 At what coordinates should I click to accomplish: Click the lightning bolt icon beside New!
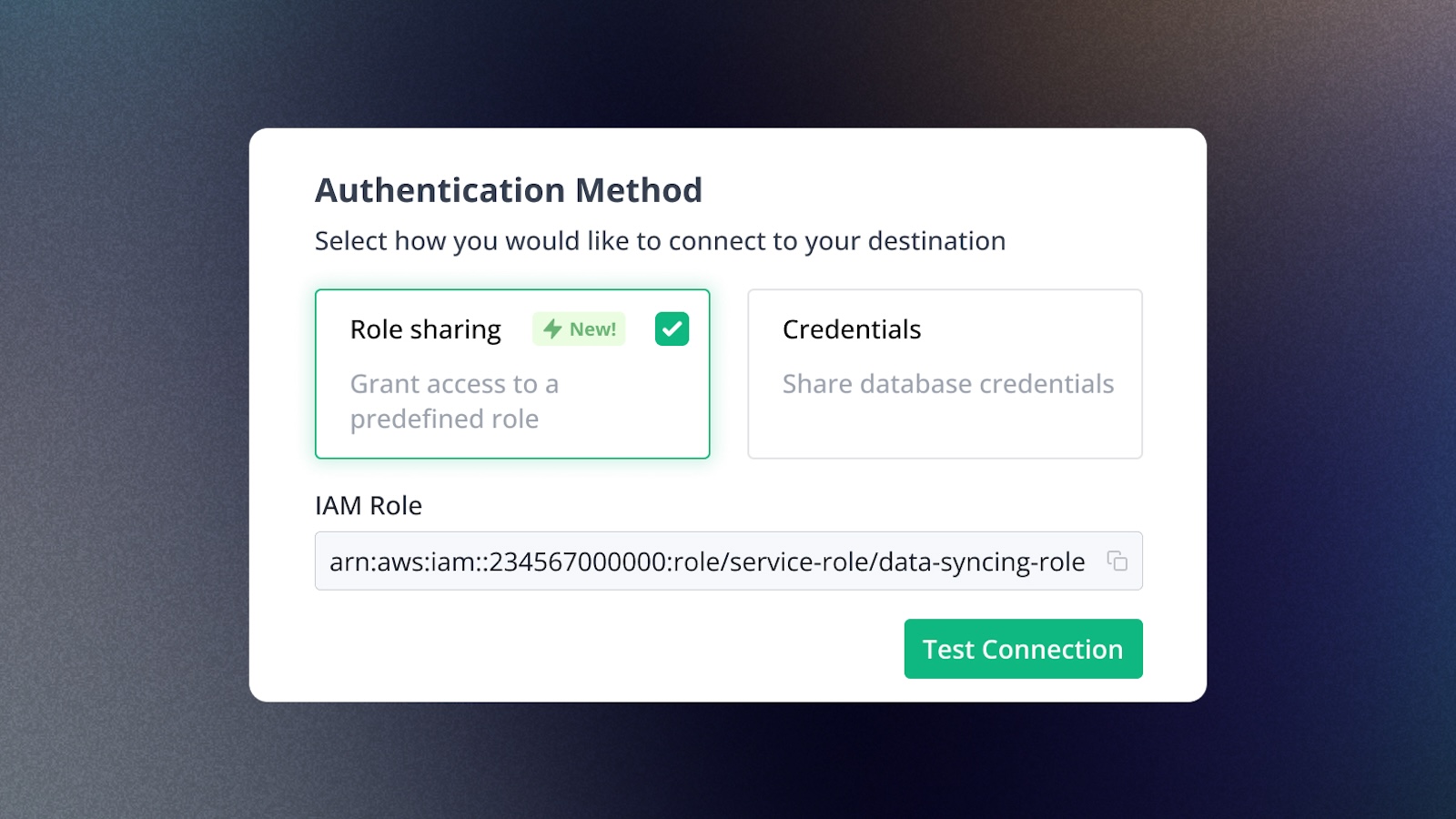coord(552,329)
